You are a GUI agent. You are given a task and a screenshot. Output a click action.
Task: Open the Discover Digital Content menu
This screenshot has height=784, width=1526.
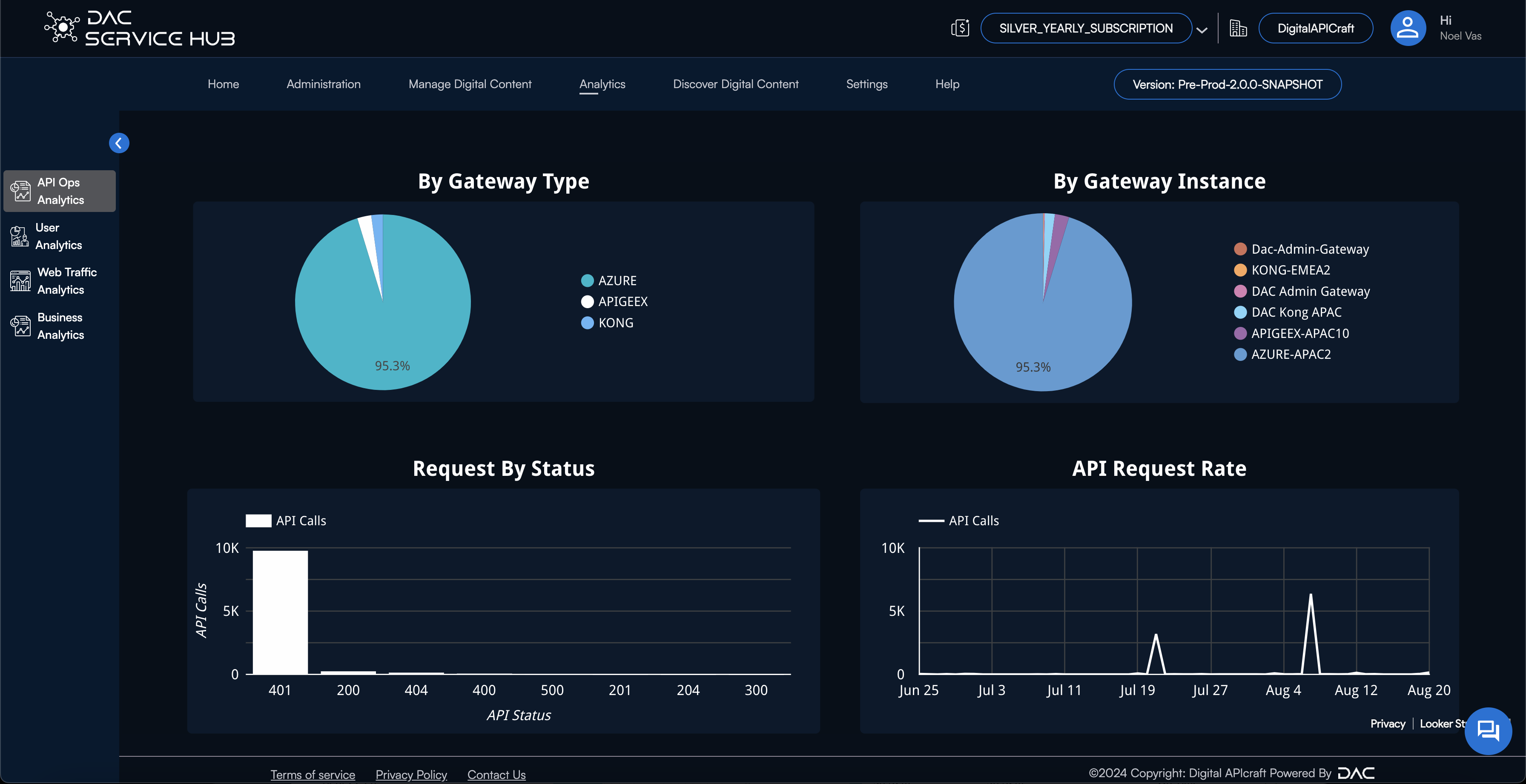coord(736,84)
